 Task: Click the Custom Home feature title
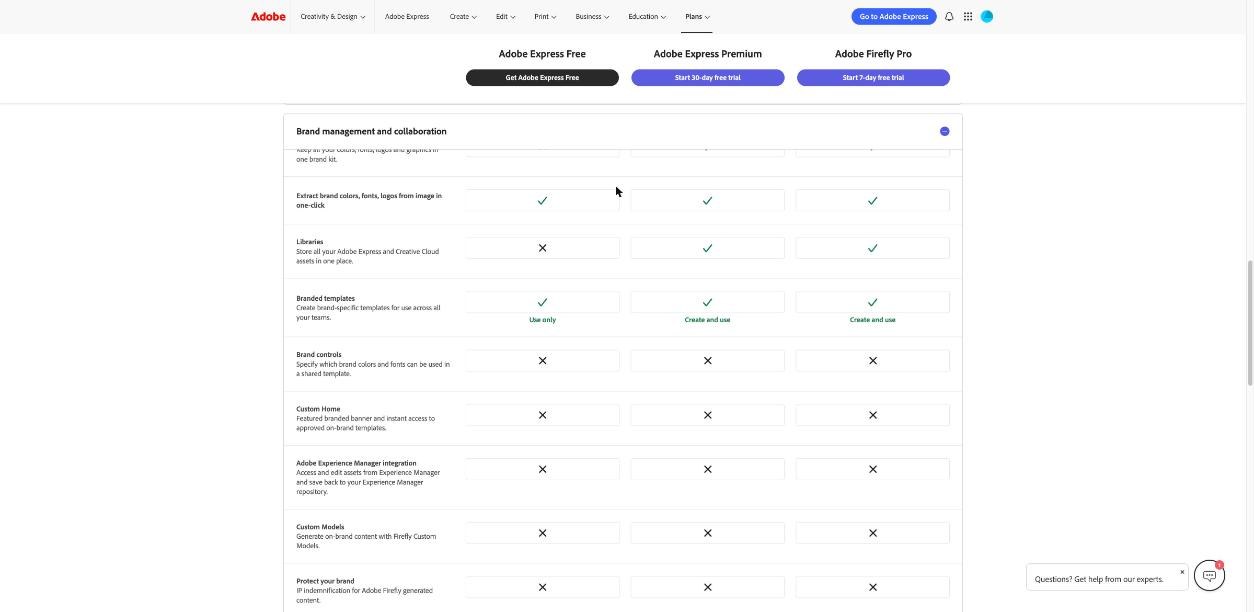(x=318, y=409)
